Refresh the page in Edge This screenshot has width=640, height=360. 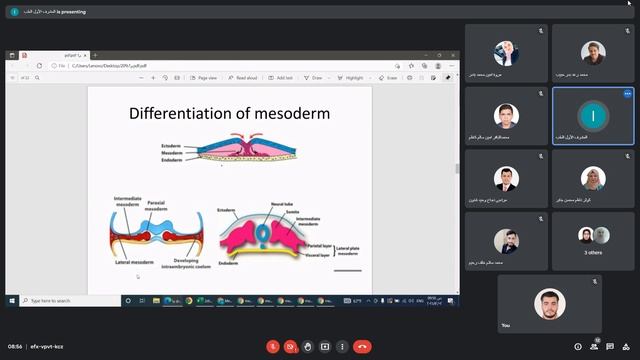39,66
